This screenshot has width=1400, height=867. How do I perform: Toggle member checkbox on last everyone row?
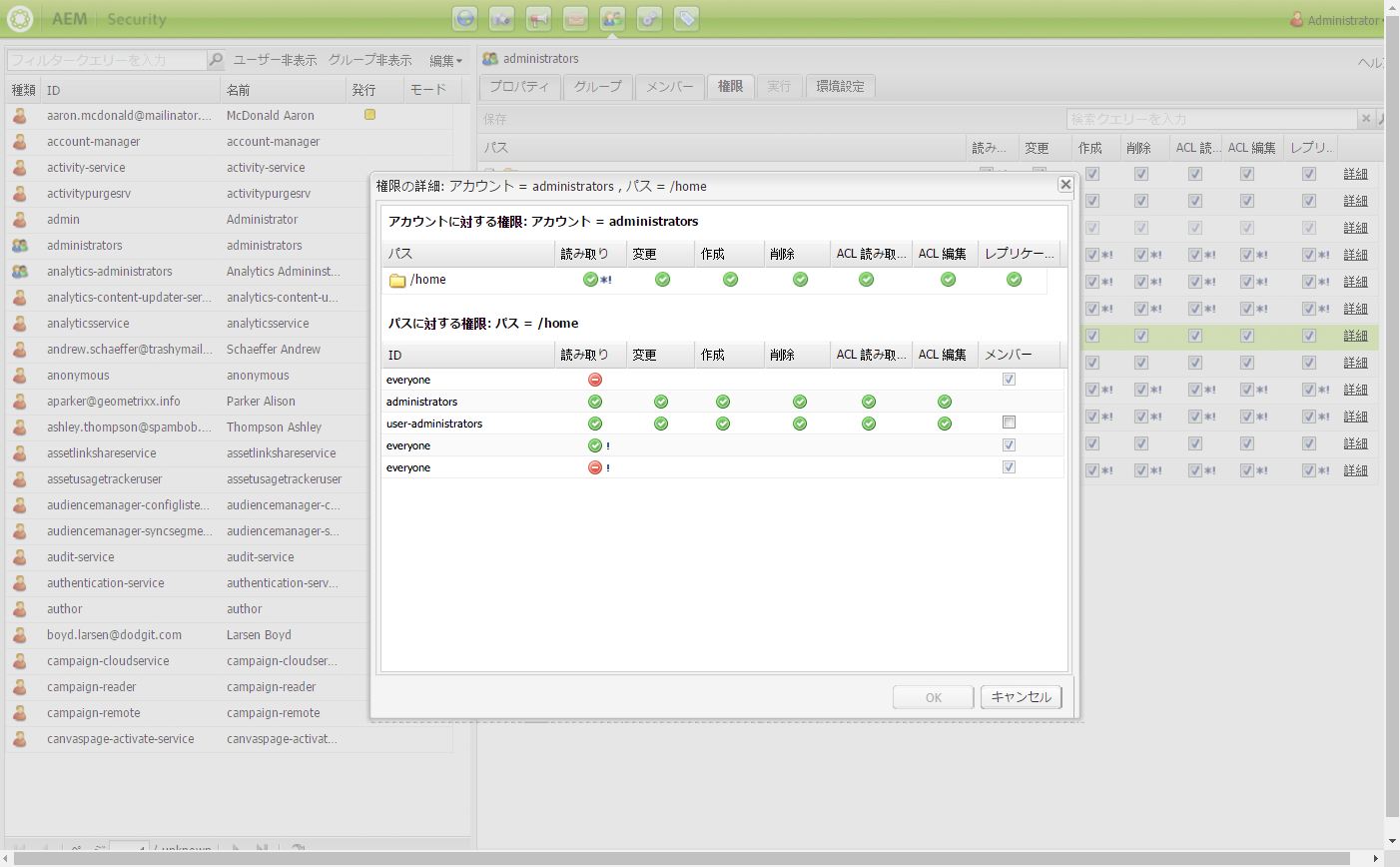1009,467
